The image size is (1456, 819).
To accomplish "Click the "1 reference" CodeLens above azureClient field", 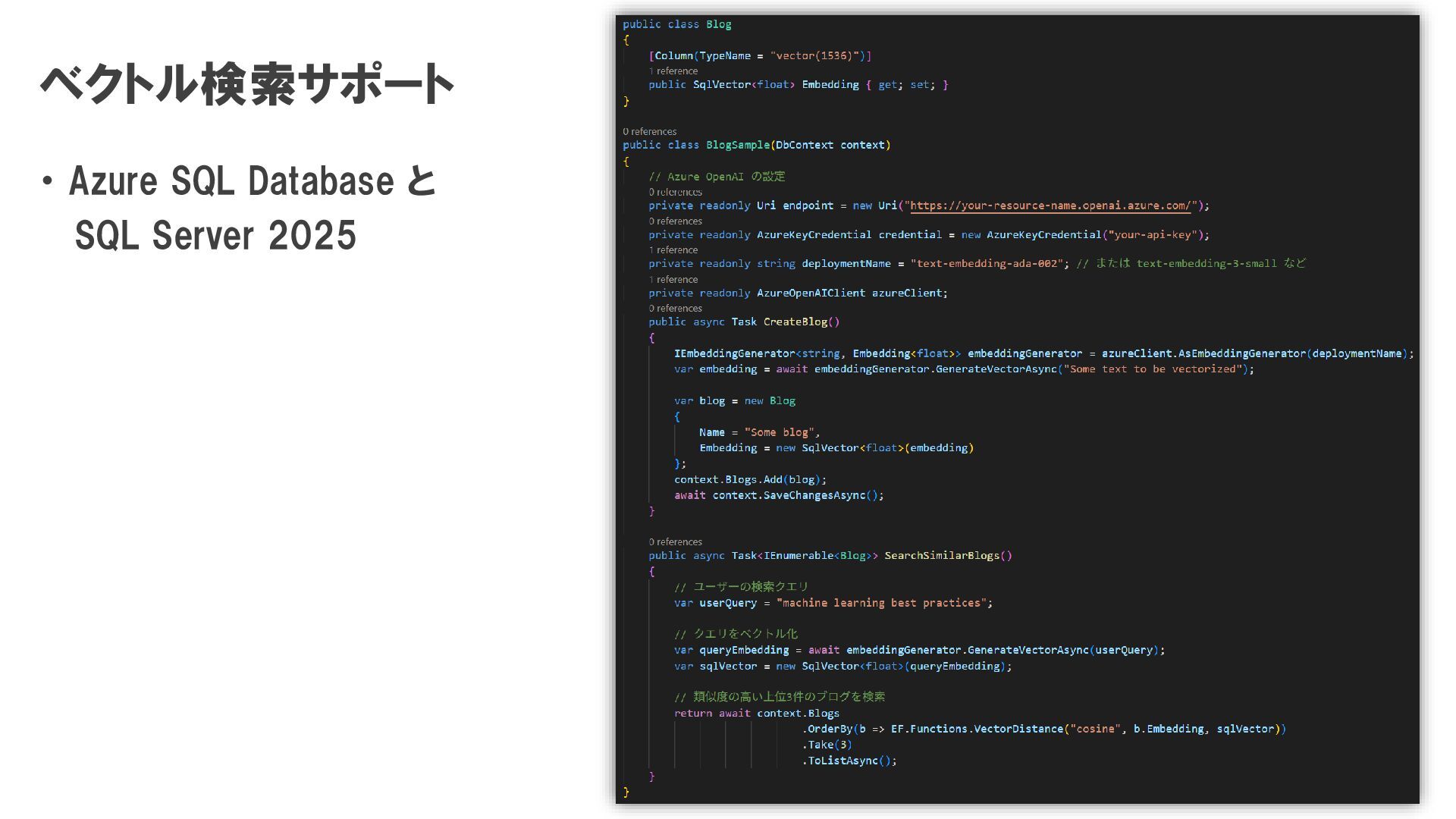I will click(673, 279).
